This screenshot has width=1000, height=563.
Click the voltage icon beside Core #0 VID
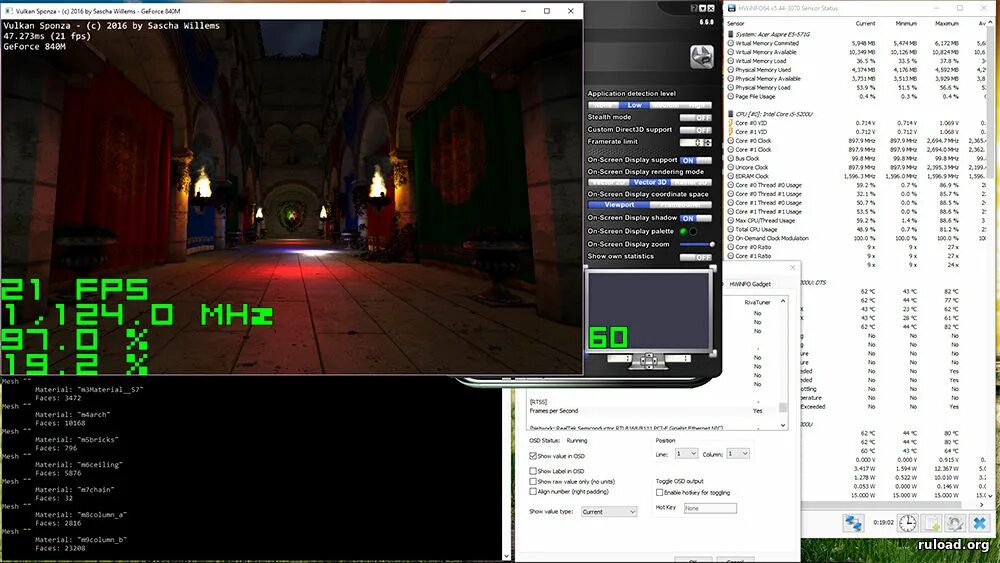731,123
